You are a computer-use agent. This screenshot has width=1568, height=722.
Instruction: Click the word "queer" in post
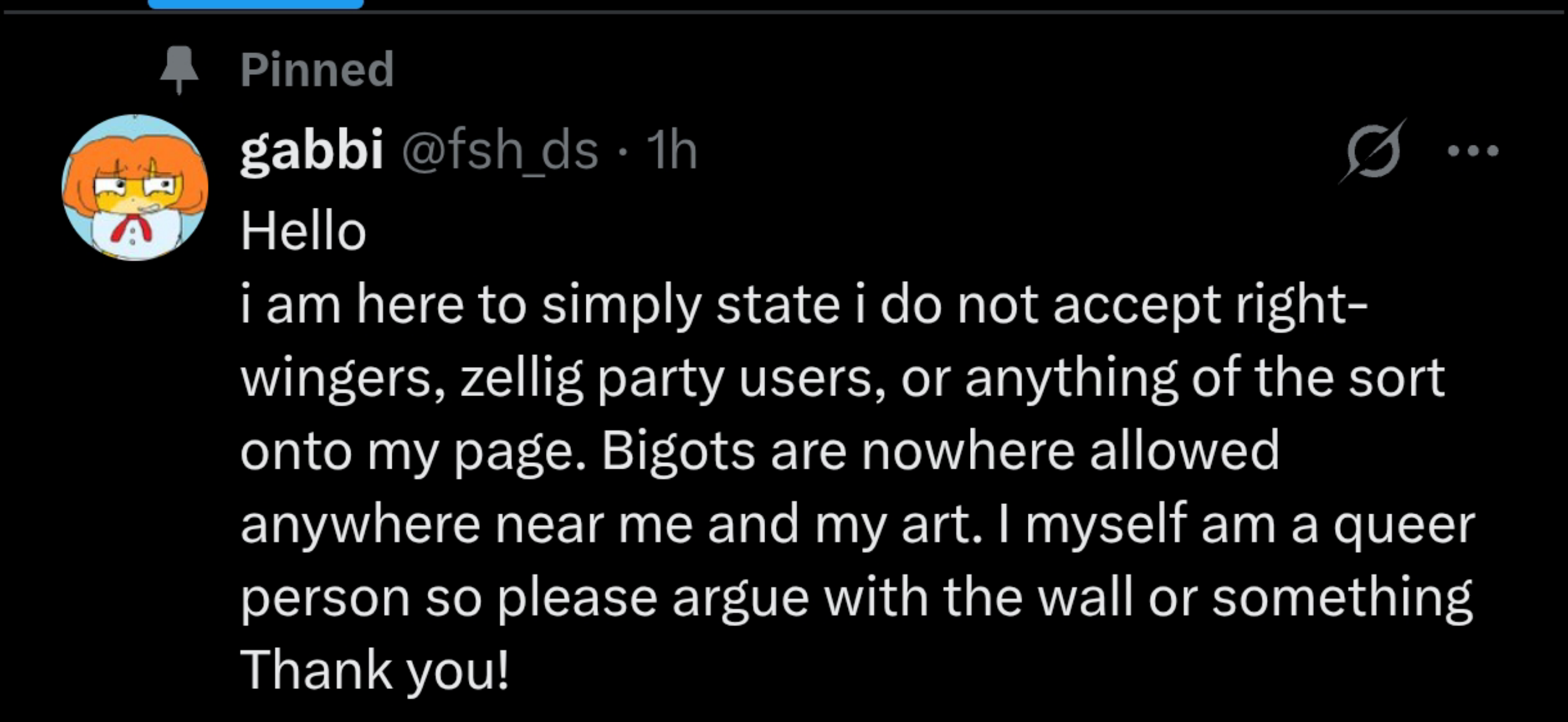click(1404, 524)
